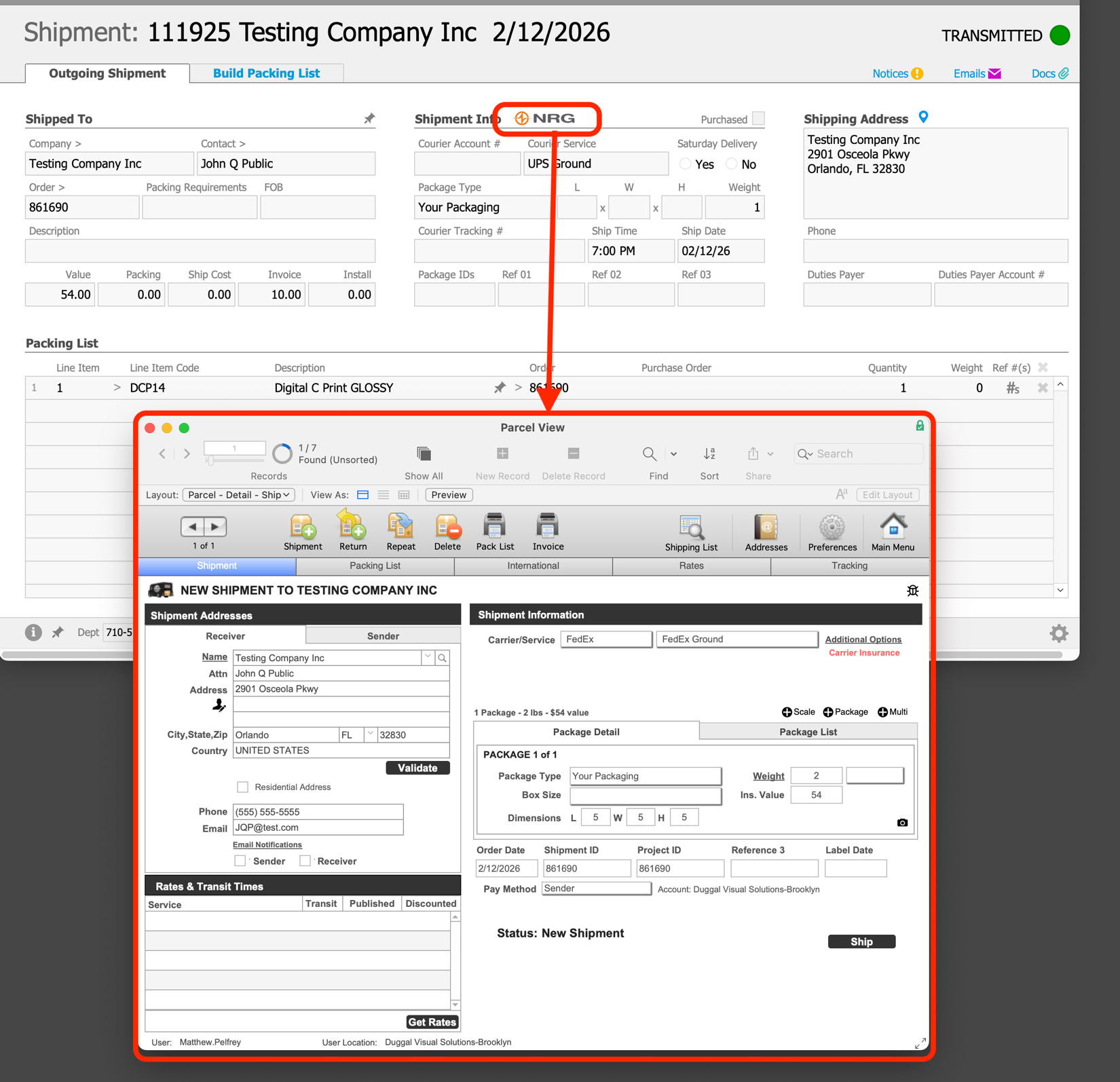Click the camera icon in Package Detail

point(902,823)
